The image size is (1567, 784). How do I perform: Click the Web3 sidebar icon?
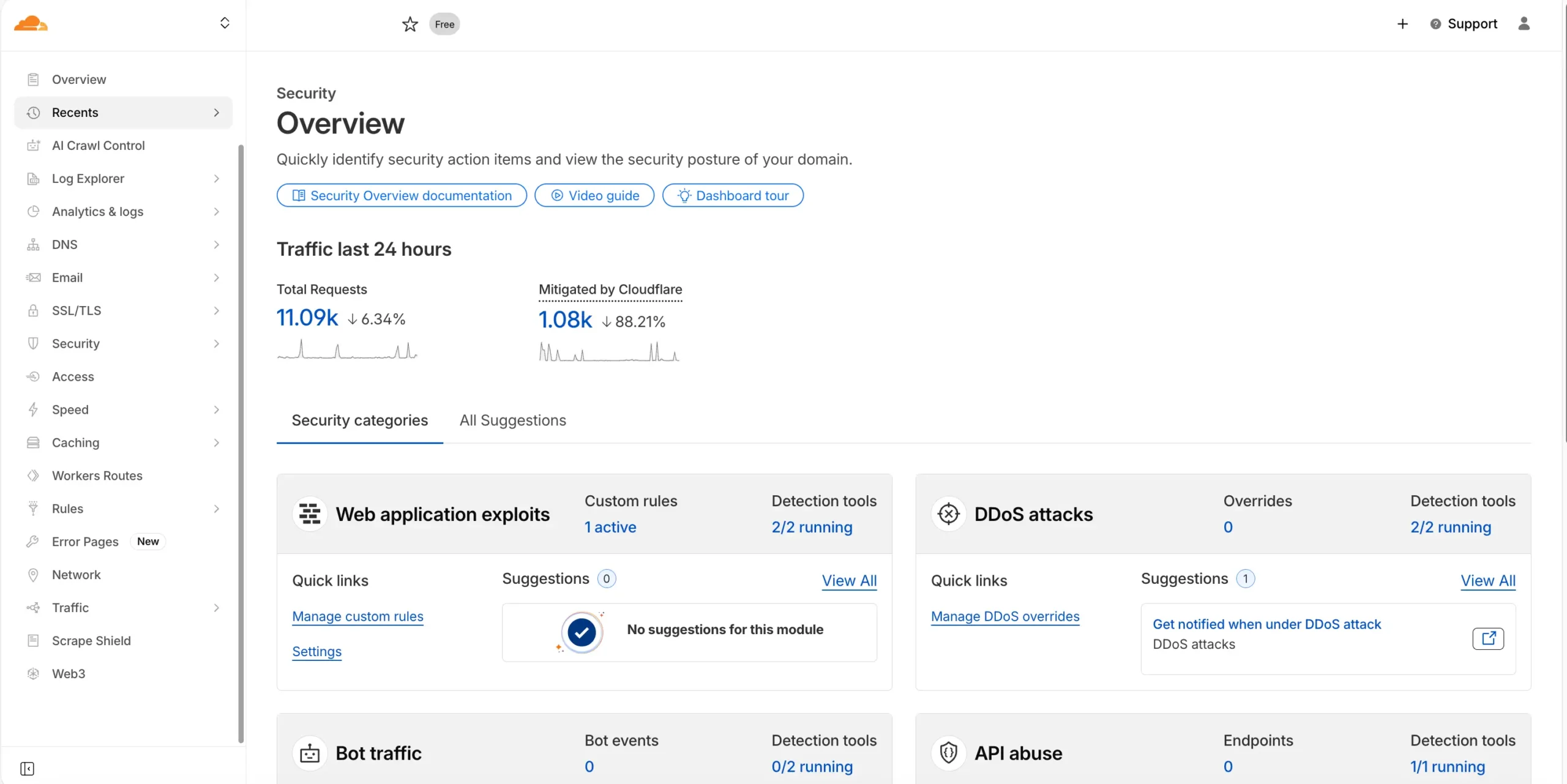33,674
